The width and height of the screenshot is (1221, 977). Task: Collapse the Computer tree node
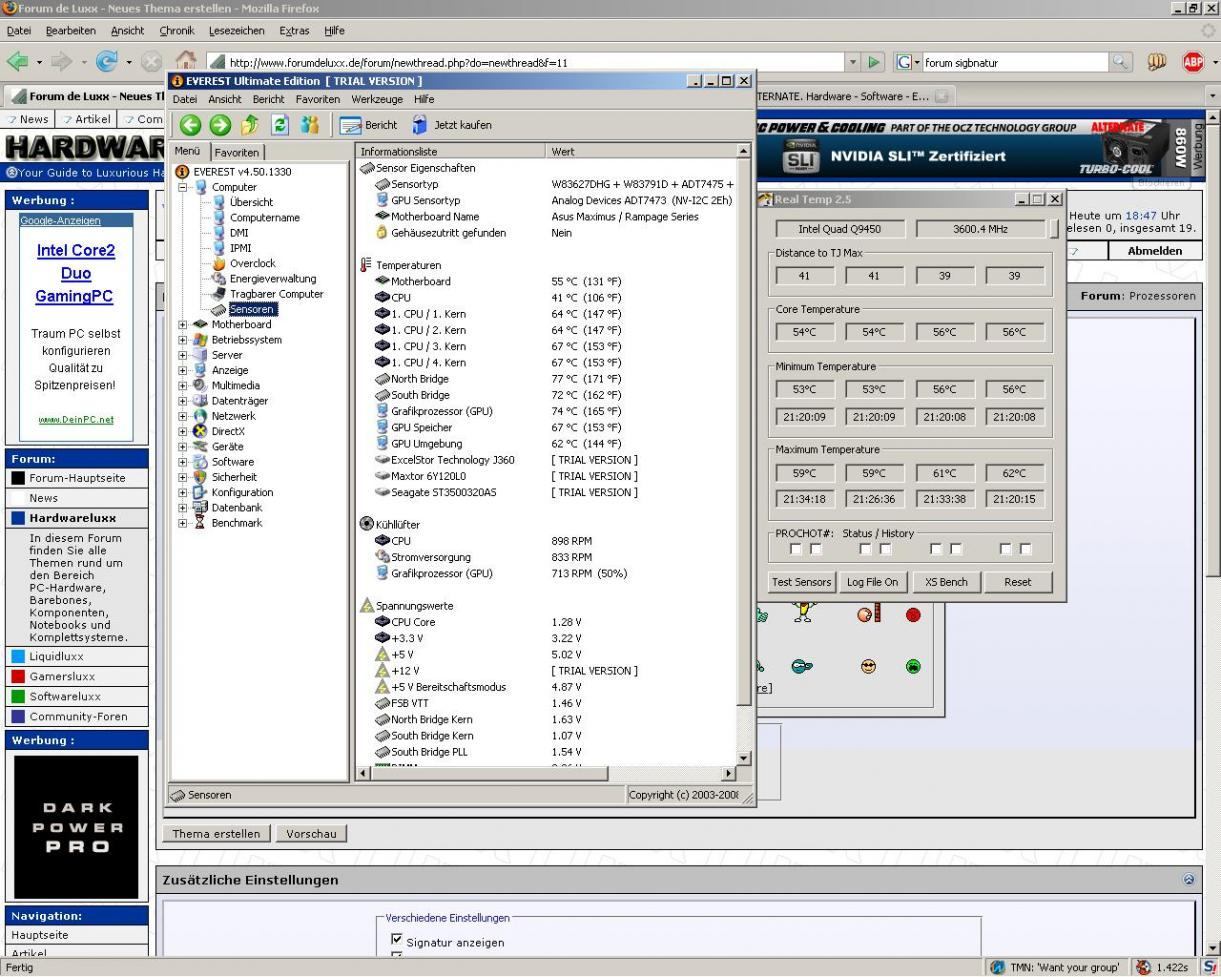(183, 187)
